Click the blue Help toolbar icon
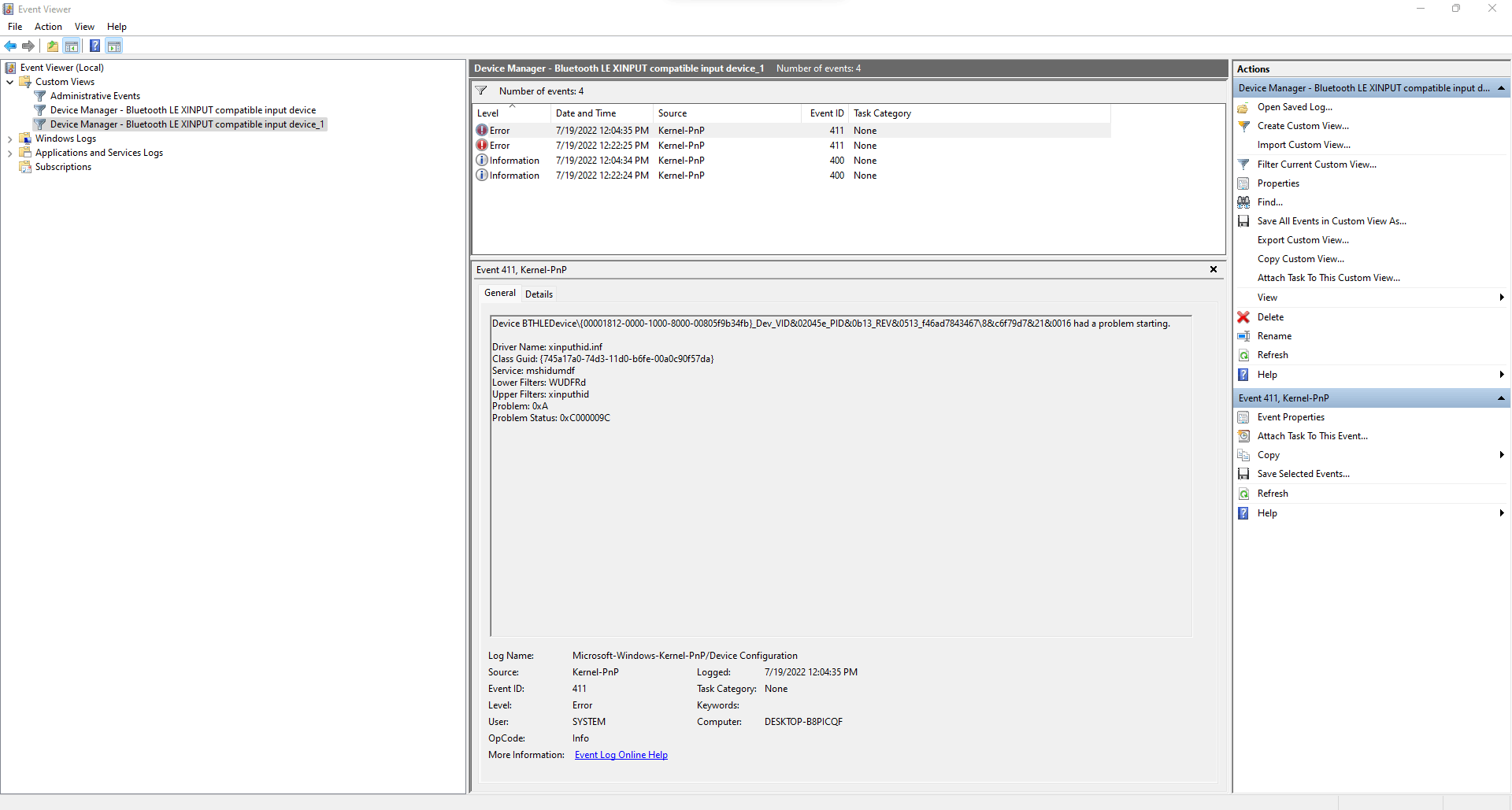The width and height of the screenshot is (1512, 810). (x=94, y=46)
